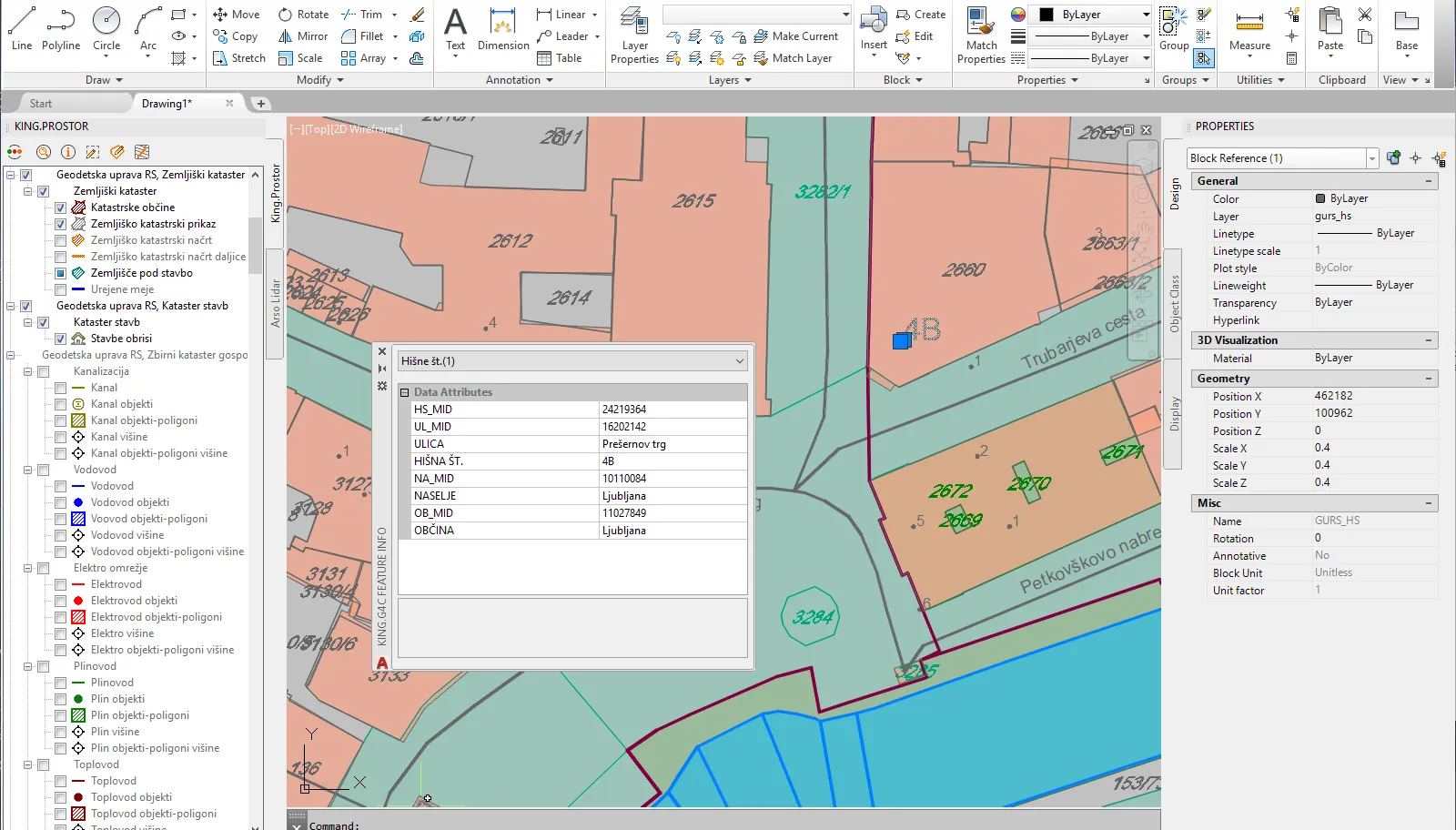Open the Block Reference selection dropdown
The image size is (1456, 830).
pyautogui.click(x=1371, y=158)
